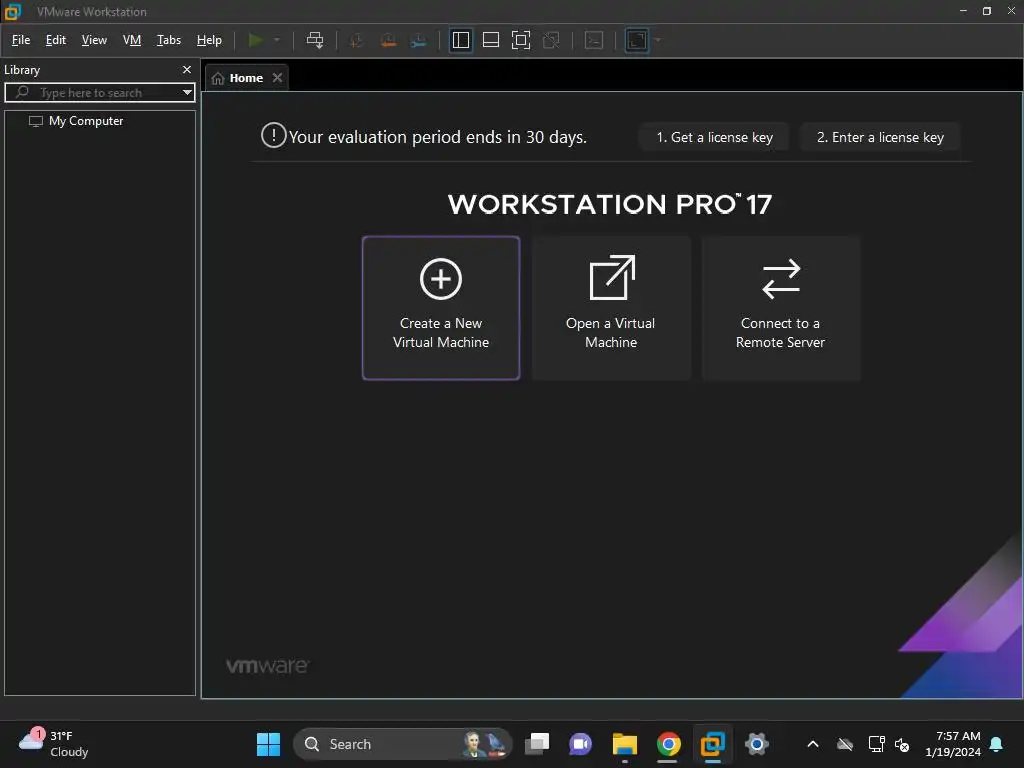Viewport: 1024px width, 768px height.
Task: Click the evaluation warning exclamation icon
Action: point(274,136)
